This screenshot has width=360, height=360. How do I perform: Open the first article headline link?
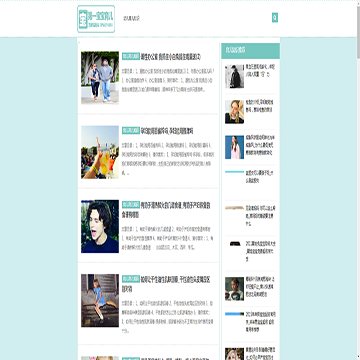171,56
